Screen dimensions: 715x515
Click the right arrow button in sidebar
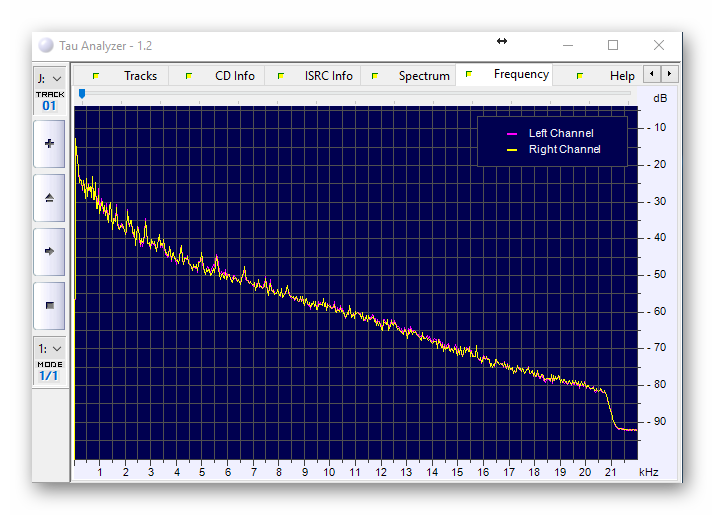pyautogui.click(x=49, y=252)
